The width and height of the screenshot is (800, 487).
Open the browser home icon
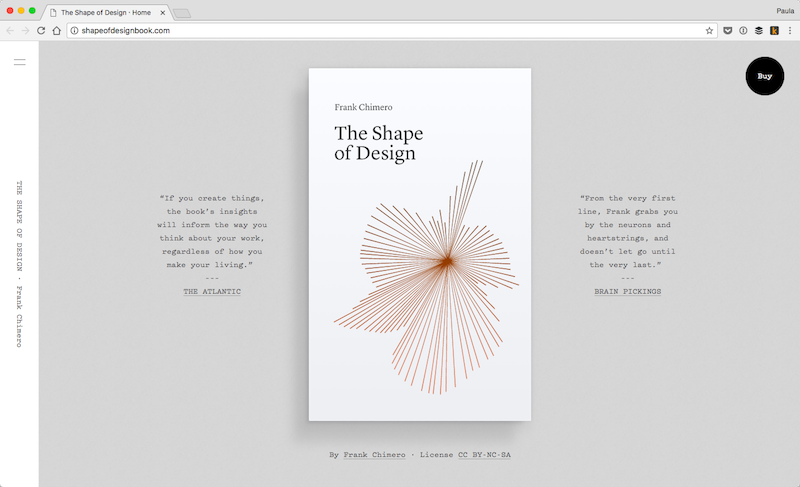(x=57, y=31)
